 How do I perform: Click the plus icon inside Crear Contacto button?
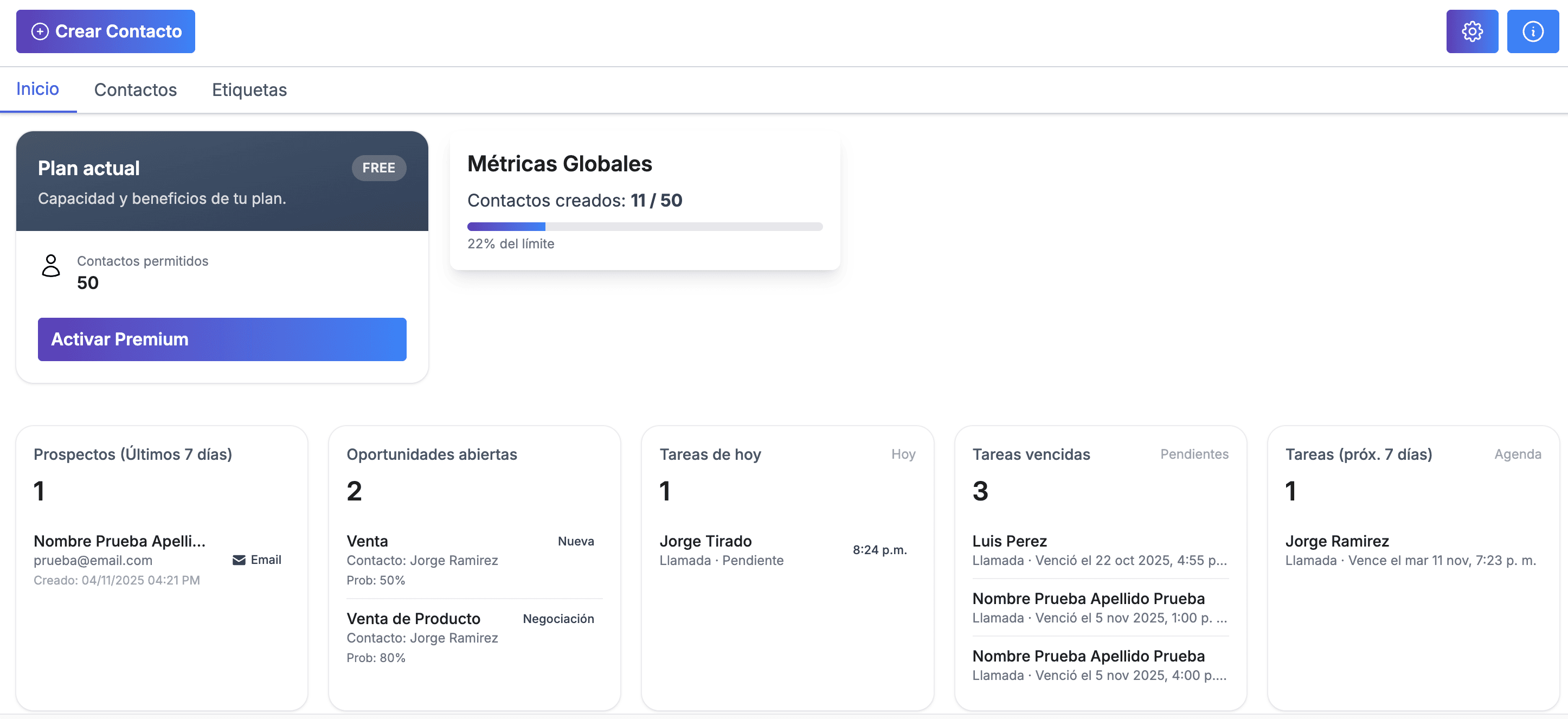[40, 31]
